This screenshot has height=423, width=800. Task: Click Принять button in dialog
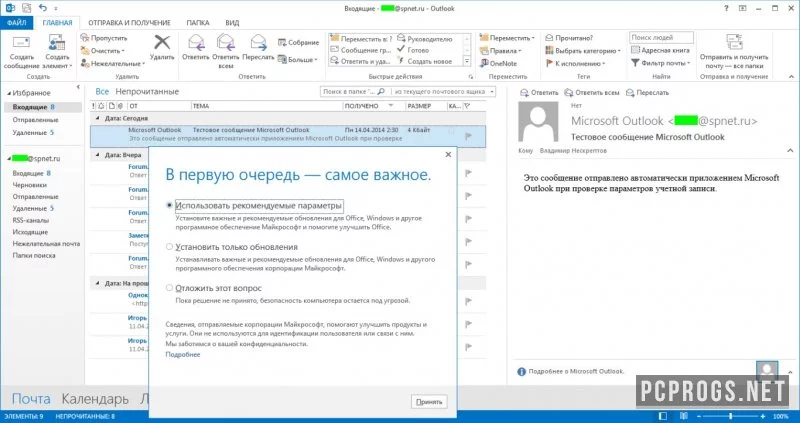click(429, 402)
